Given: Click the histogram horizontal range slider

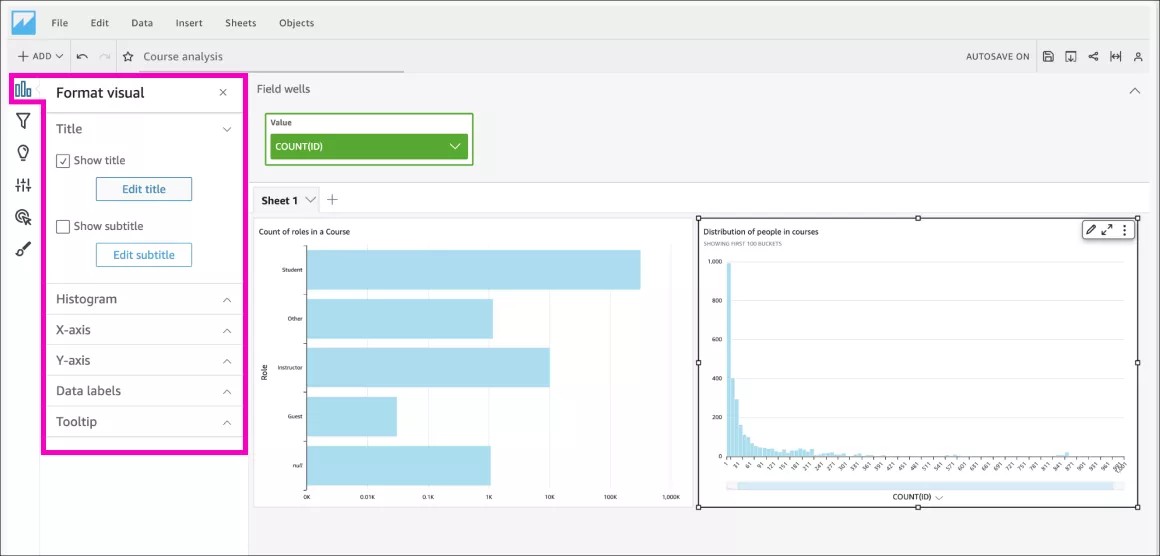Looking at the screenshot, I should (x=918, y=486).
